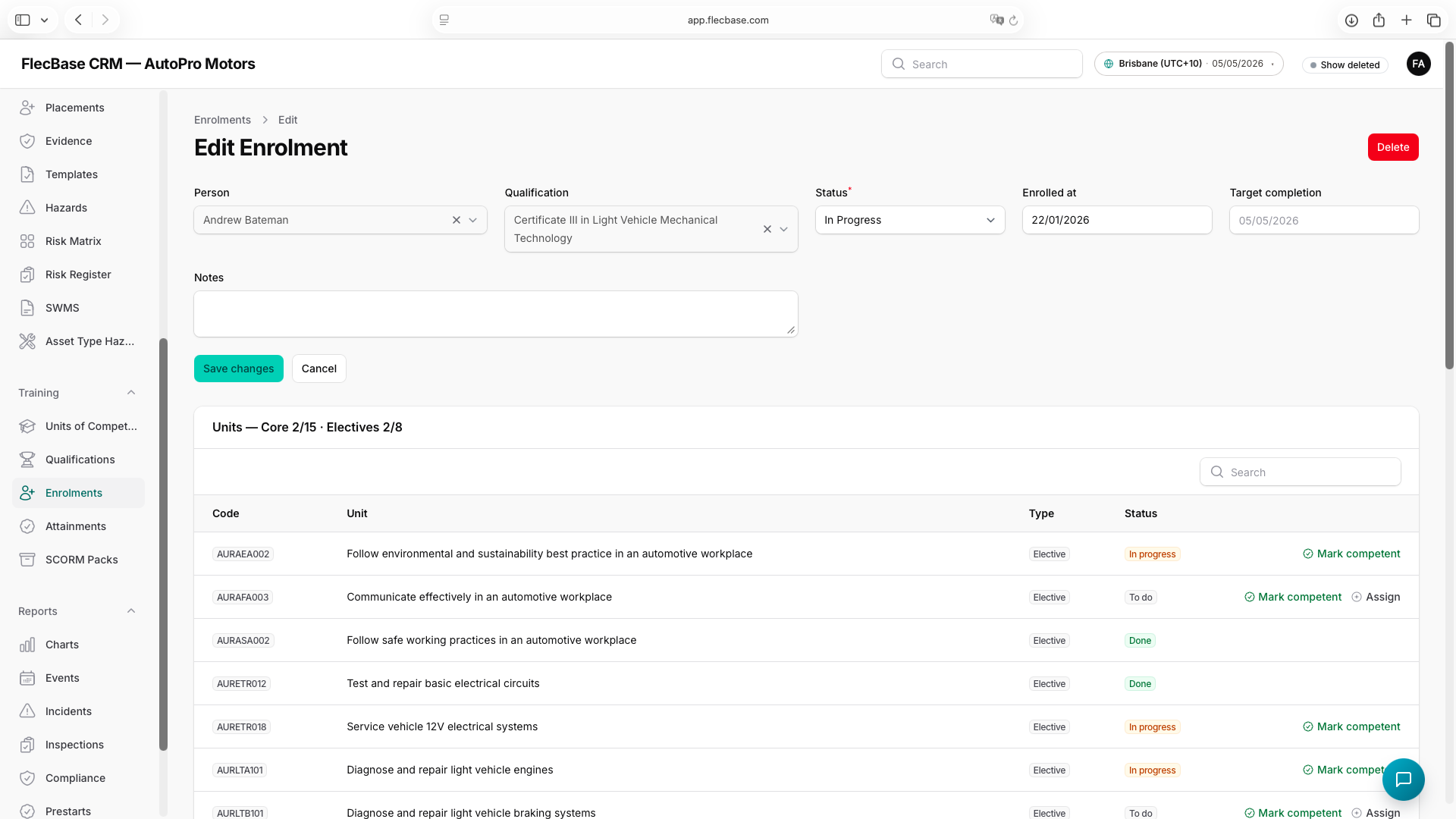Image resolution: width=1456 pixels, height=819 pixels.
Task: Open Qualifications in the sidebar
Action: coord(78,460)
